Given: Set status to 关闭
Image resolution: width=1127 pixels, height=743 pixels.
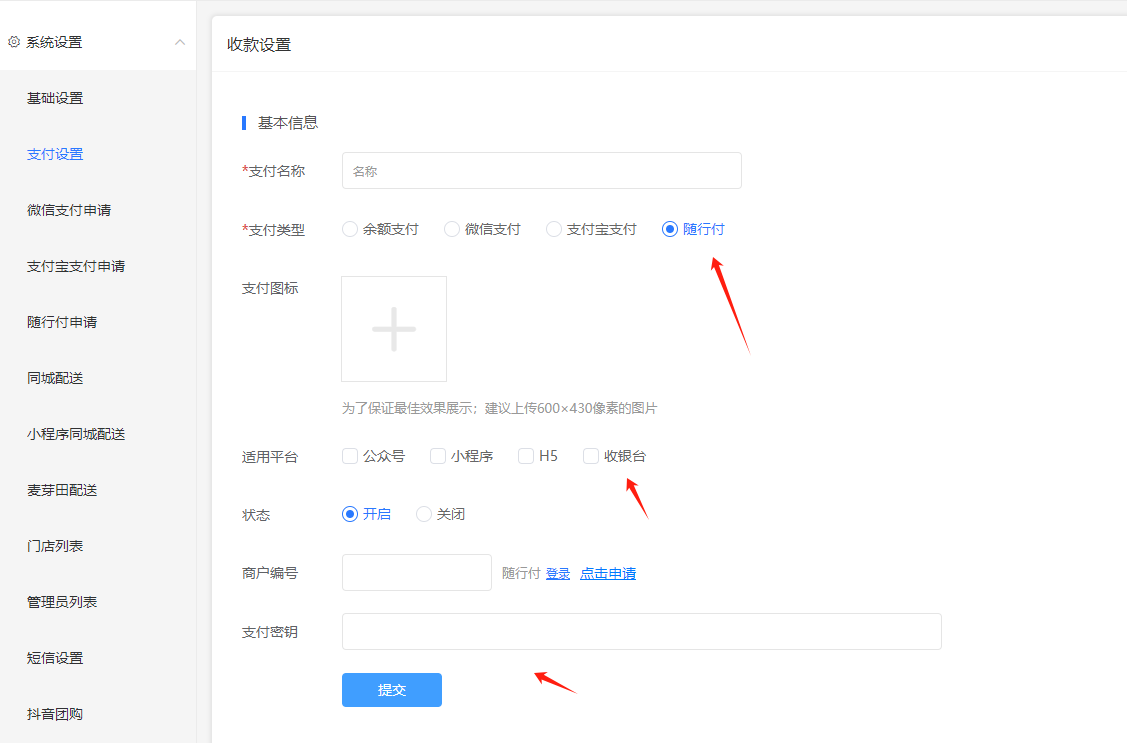Looking at the screenshot, I should click(424, 514).
